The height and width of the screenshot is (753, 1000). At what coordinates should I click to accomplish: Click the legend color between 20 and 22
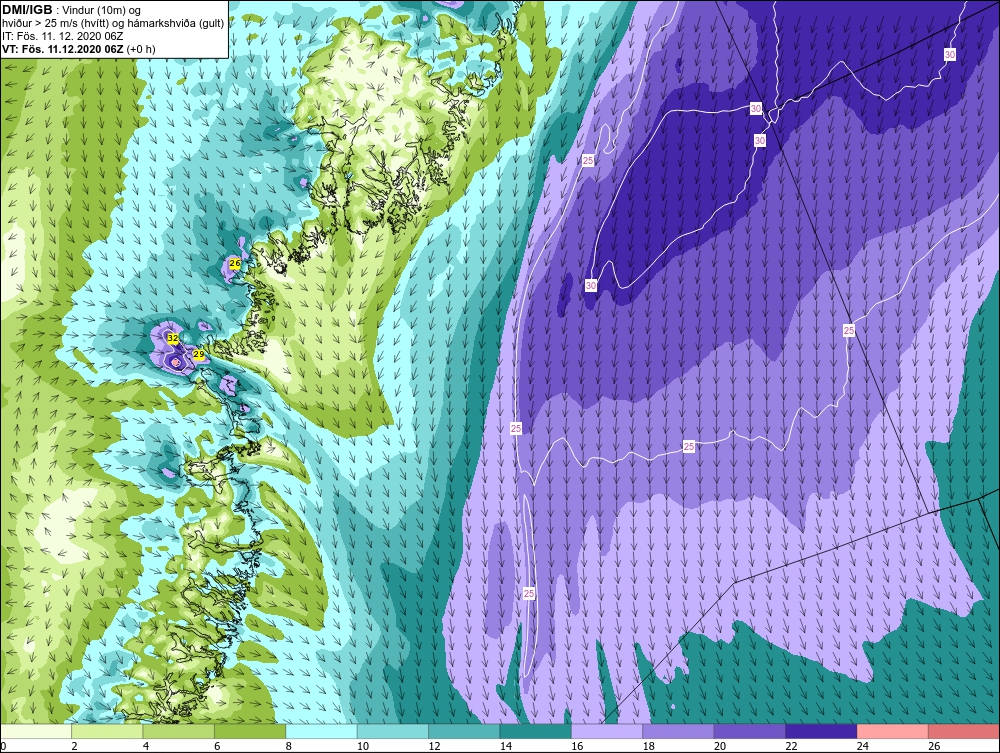click(x=751, y=732)
